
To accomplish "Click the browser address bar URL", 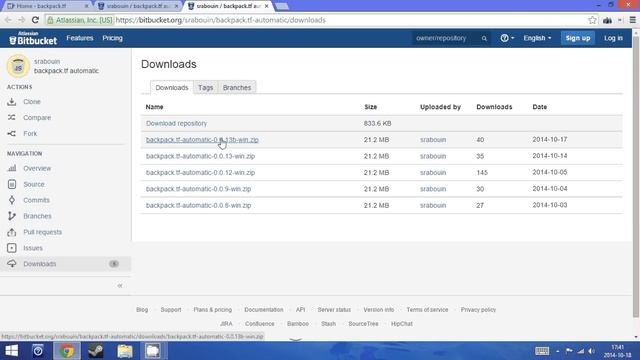I will [x=220, y=20].
